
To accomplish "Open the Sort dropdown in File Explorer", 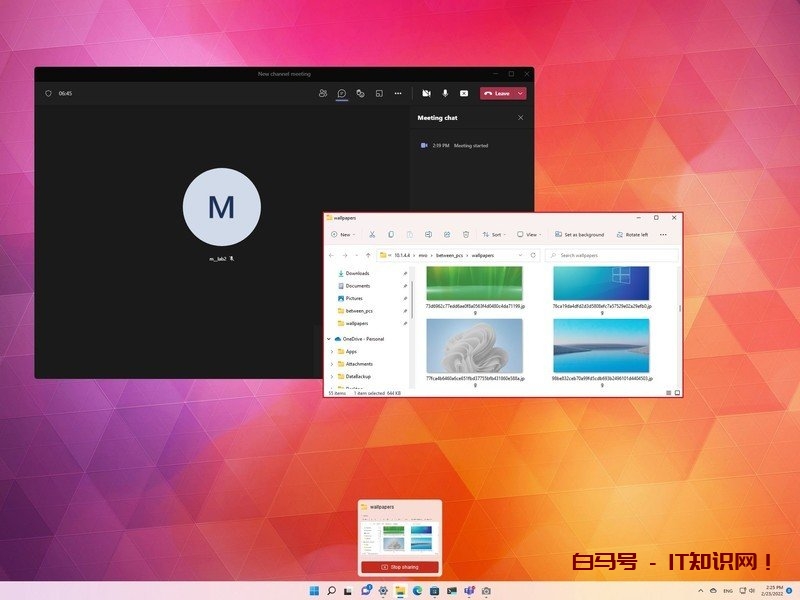I will [x=494, y=235].
